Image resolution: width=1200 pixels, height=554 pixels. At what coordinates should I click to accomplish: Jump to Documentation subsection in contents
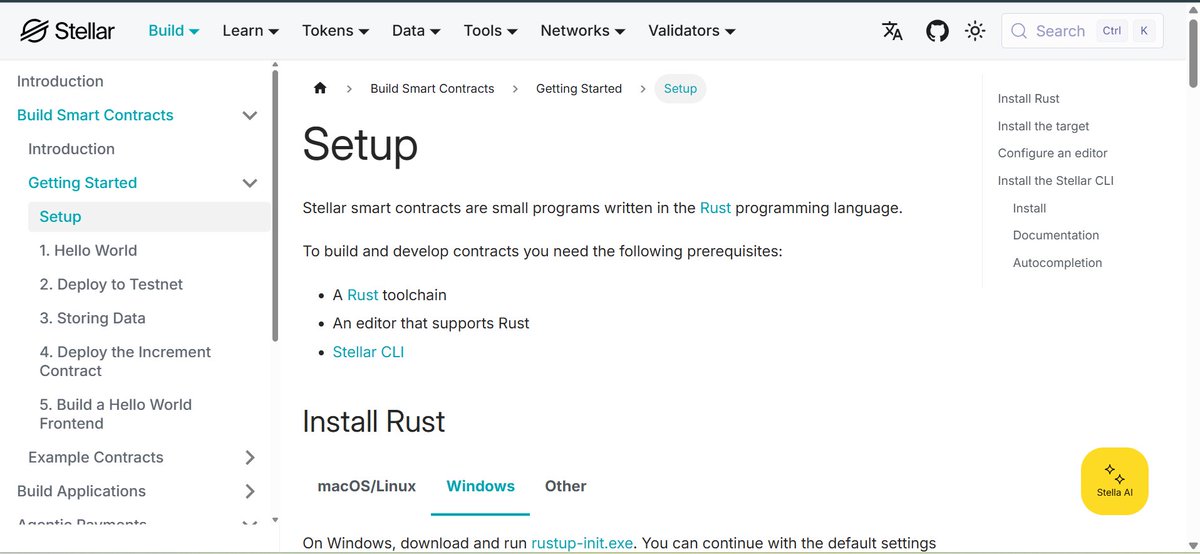pyautogui.click(x=1056, y=235)
